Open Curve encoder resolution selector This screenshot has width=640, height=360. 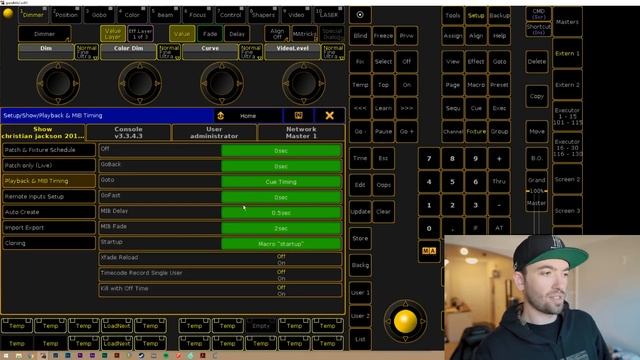[251, 52]
